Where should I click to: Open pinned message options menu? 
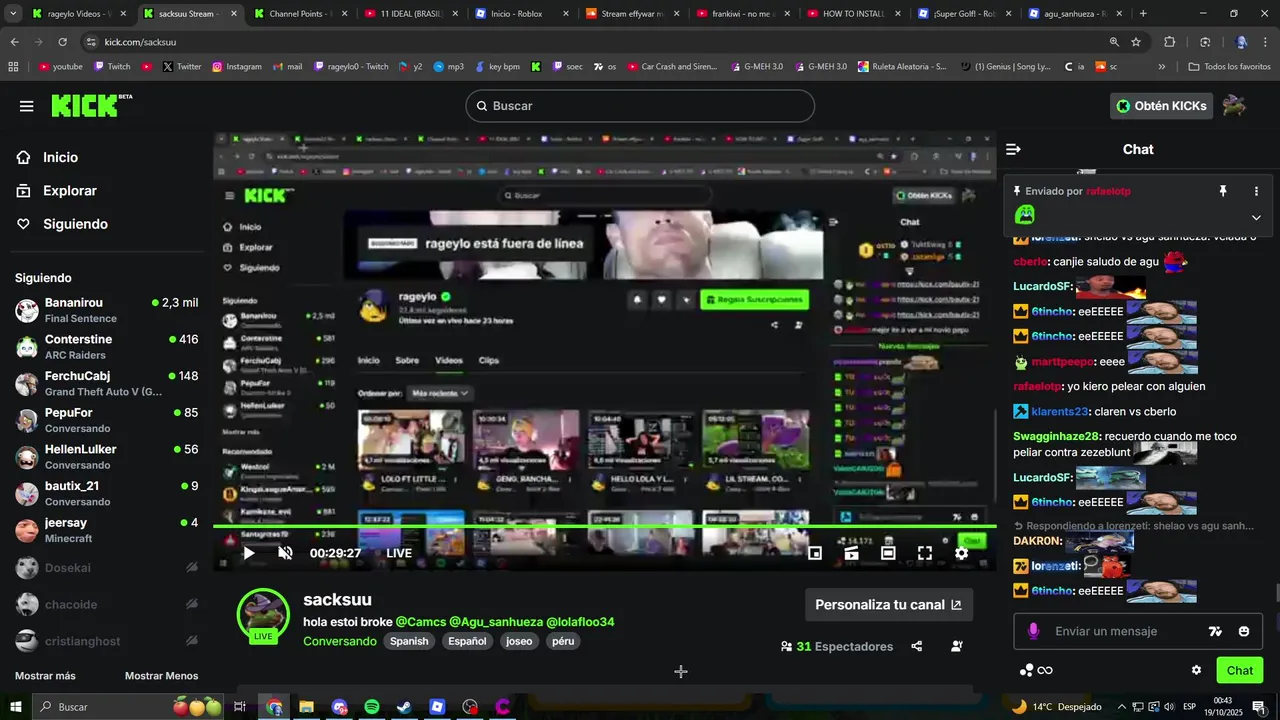pyautogui.click(x=1256, y=191)
